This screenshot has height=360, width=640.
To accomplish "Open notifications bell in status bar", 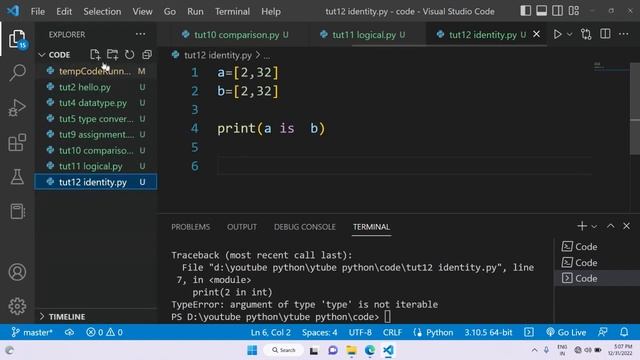I will [x=624, y=332].
